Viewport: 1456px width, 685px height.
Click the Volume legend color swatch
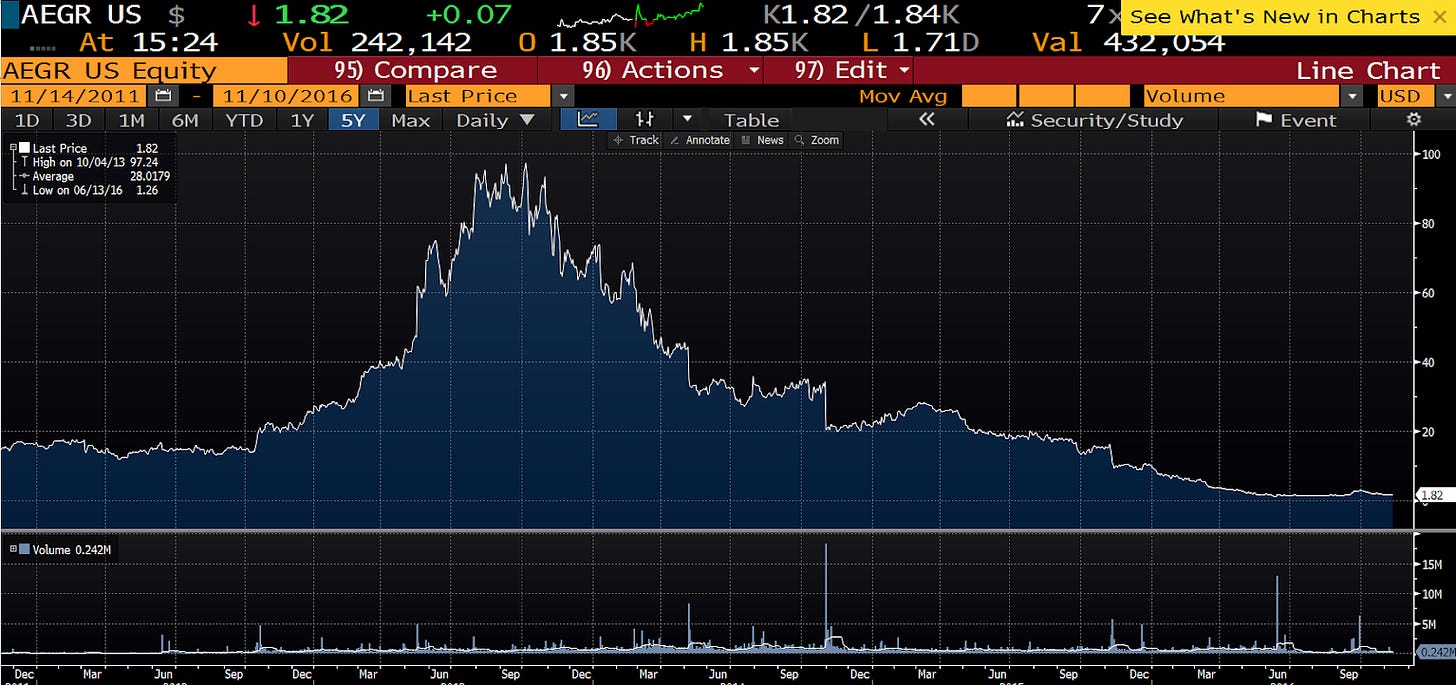[x=24, y=549]
